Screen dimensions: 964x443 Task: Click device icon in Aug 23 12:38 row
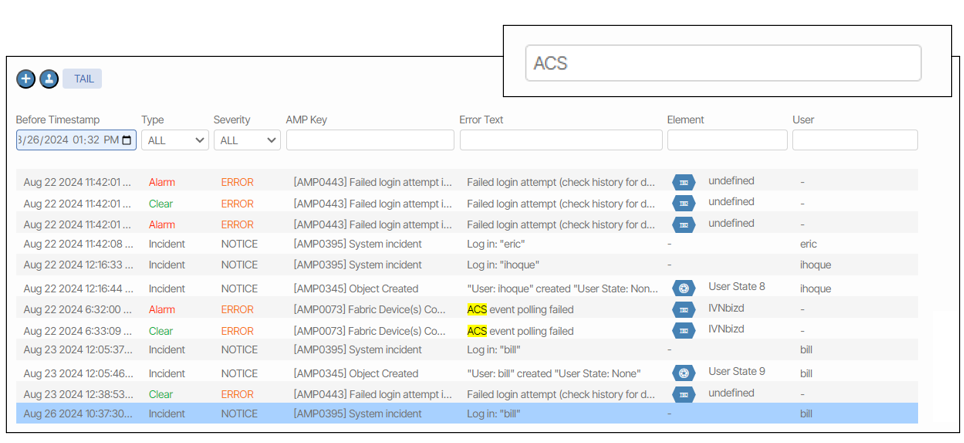point(683,395)
